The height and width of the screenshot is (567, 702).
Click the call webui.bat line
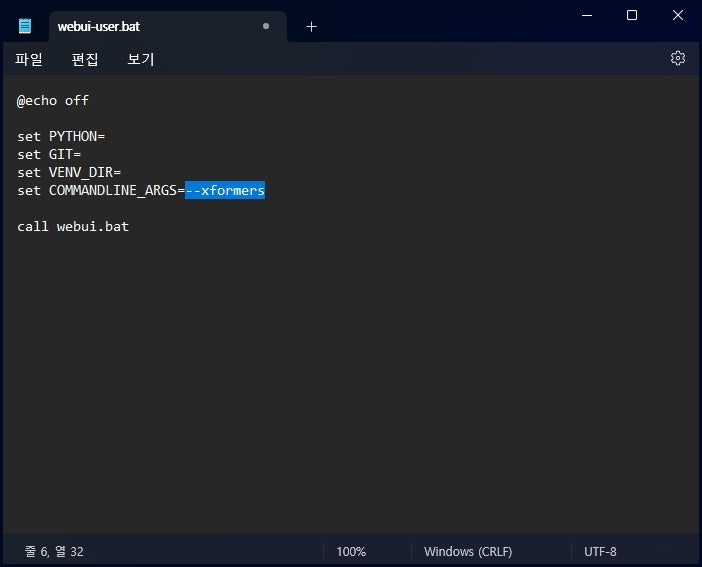tap(73, 226)
